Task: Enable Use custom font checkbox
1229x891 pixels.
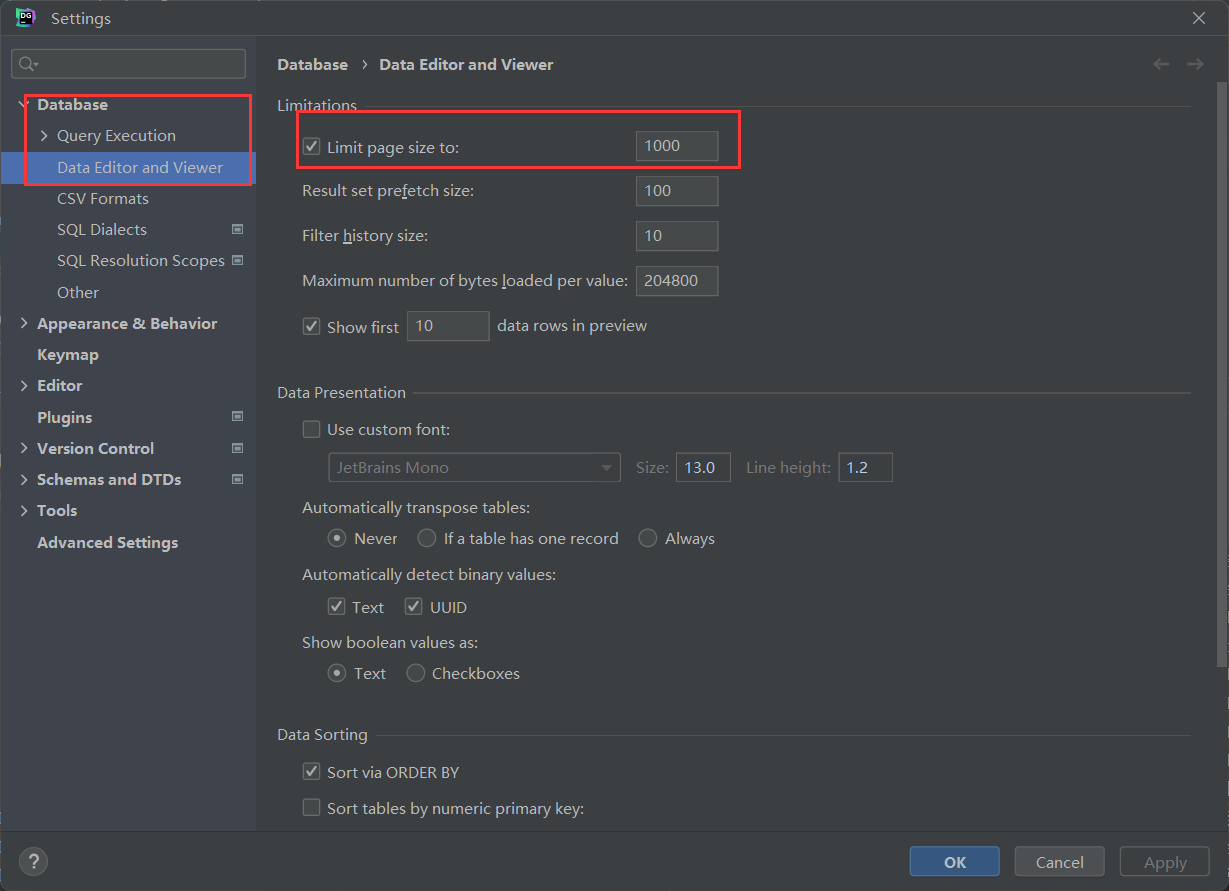Action: [x=312, y=430]
